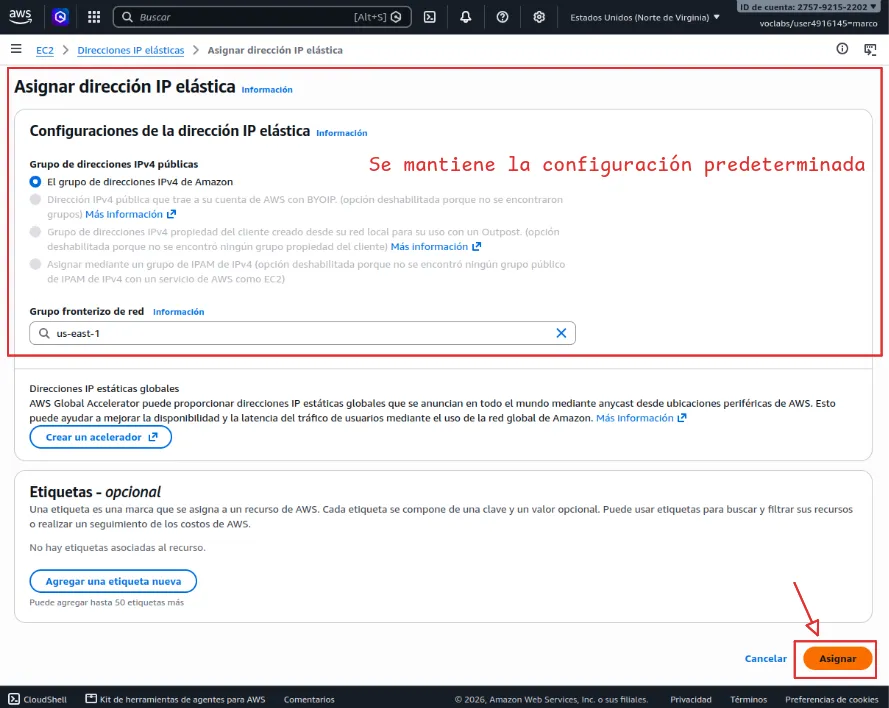Click Crear un acelerador button
This screenshot has height=708, width=889.
[100, 437]
